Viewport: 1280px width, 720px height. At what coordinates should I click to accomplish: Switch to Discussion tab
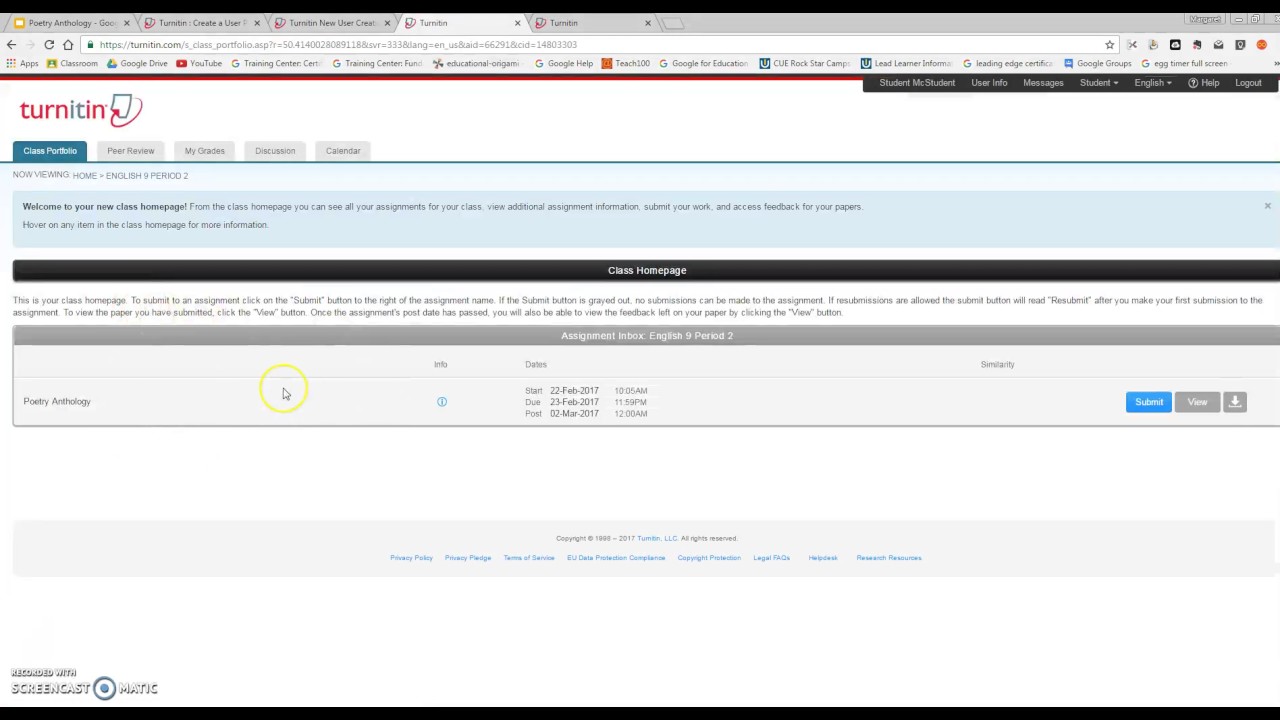point(275,151)
